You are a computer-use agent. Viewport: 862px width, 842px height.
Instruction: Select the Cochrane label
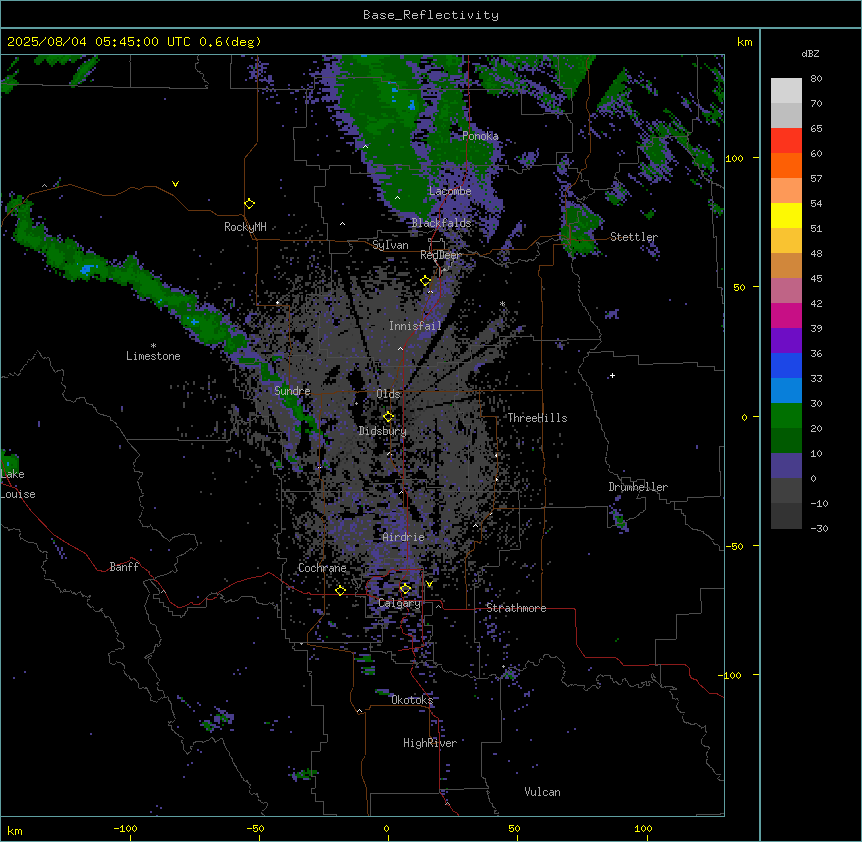(x=322, y=568)
